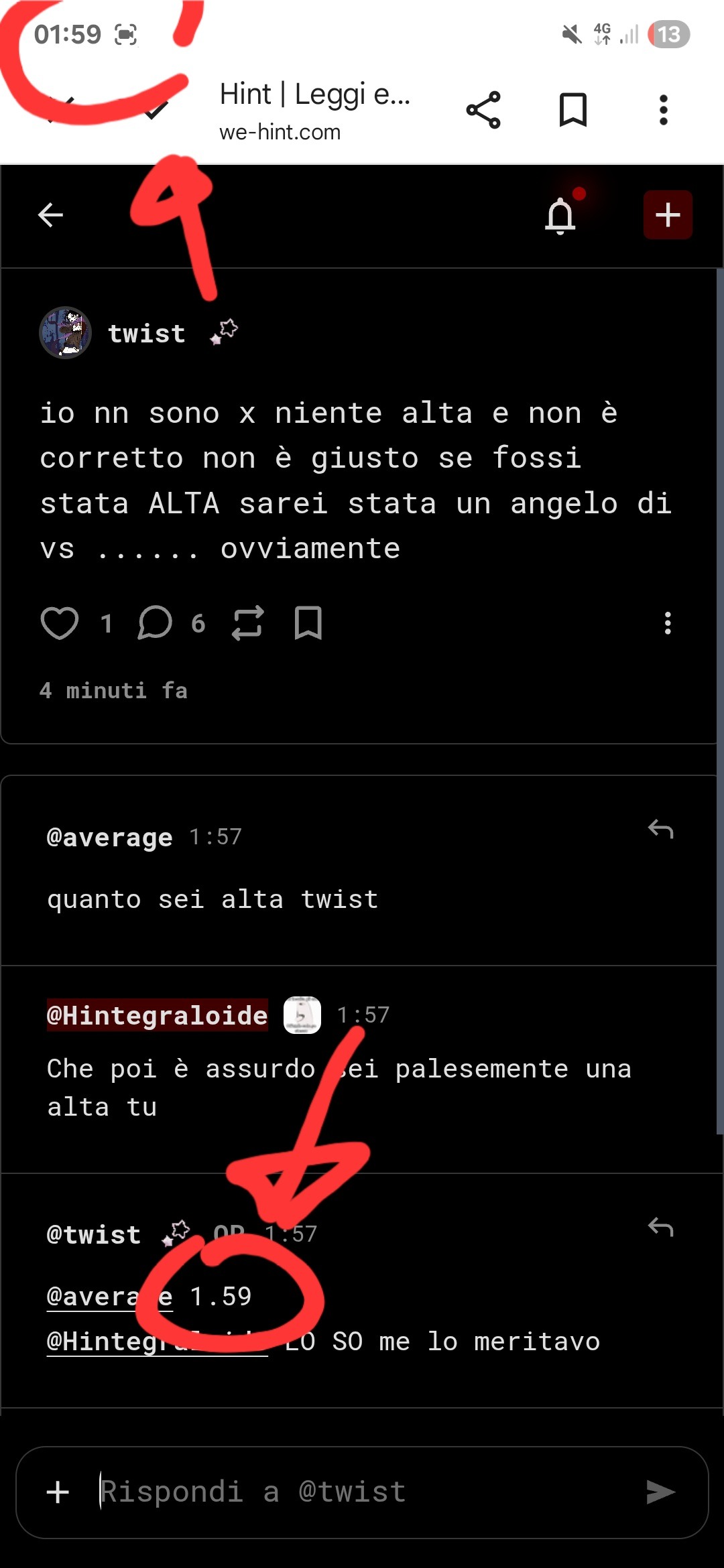Like twist's post with heart icon
This screenshot has width=724, height=1568.
point(60,623)
